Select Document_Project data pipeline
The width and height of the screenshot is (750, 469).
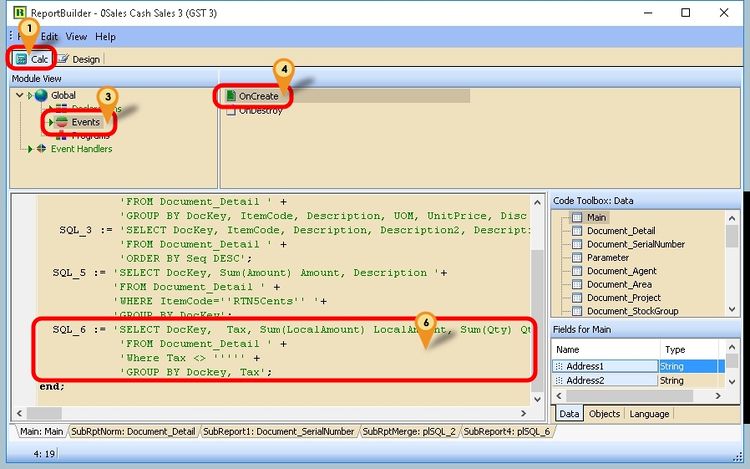[x=624, y=298]
